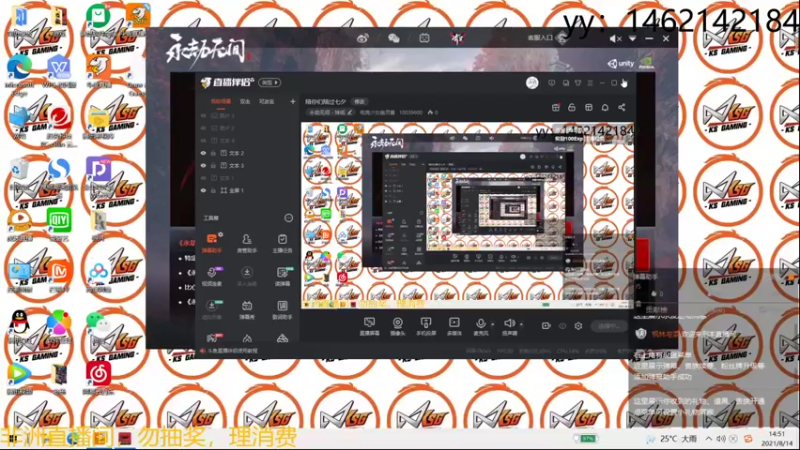
Task: Expand speaker options arrow
Action: [521, 324]
